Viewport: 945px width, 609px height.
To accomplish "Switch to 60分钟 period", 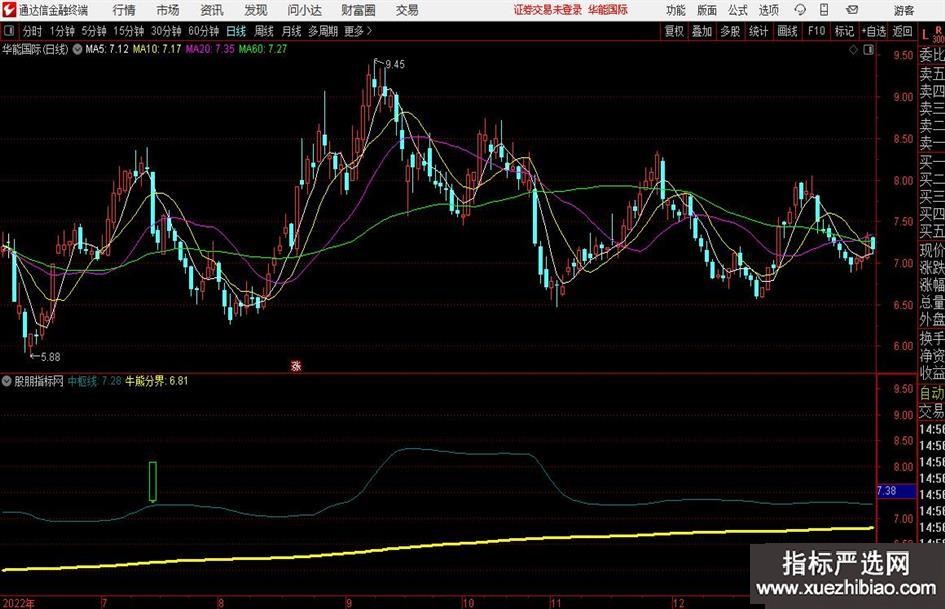I will point(203,31).
